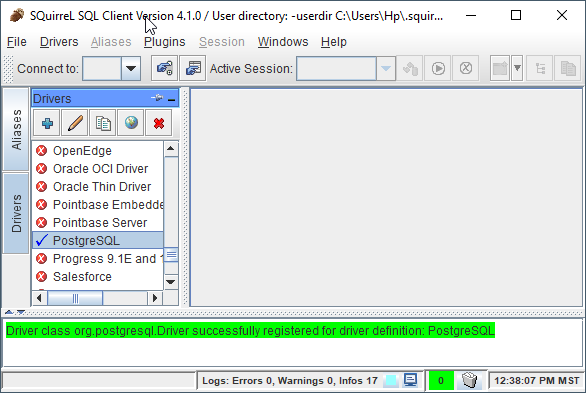
Task: Click the driver list scroll right arrow
Action: click(155, 298)
